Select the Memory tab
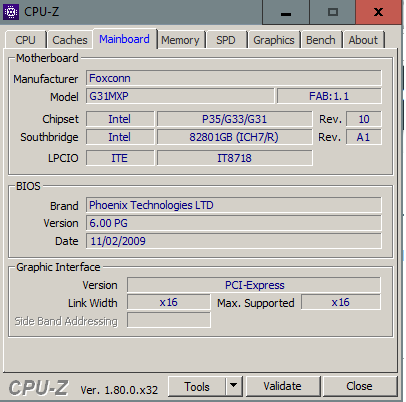The height and width of the screenshot is (402, 406). [x=180, y=40]
